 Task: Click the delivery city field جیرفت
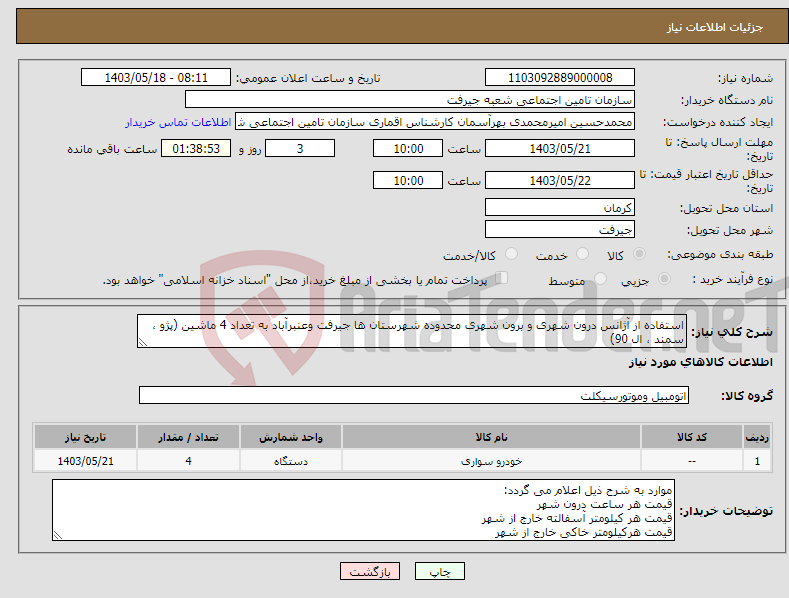pyautogui.click(x=560, y=230)
